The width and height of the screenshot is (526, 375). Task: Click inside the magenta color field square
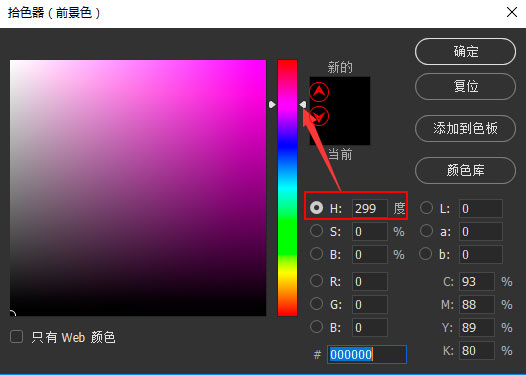(x=138, y=188)
